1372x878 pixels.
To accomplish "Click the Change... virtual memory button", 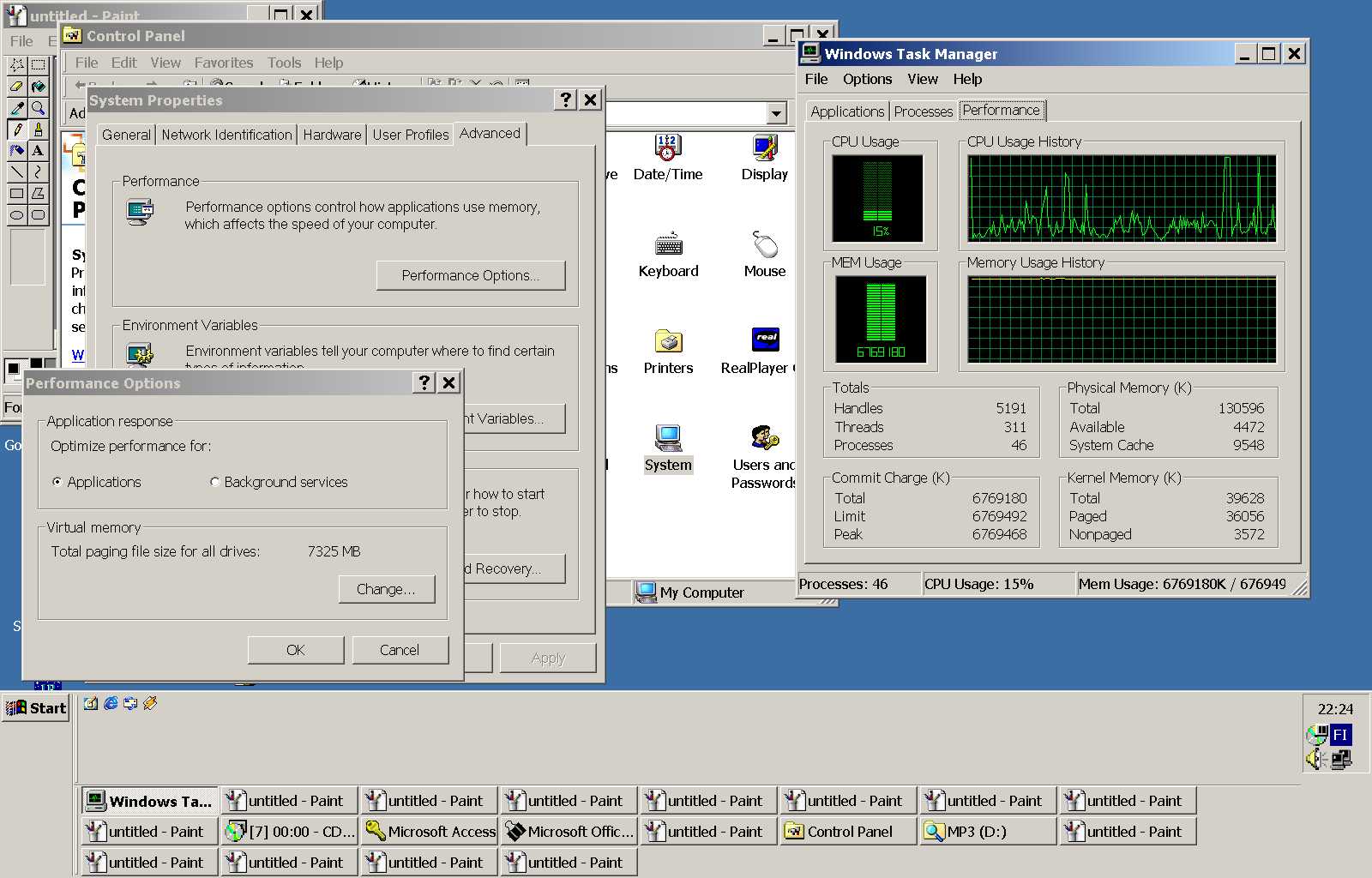I will click(x=386, y=589).
